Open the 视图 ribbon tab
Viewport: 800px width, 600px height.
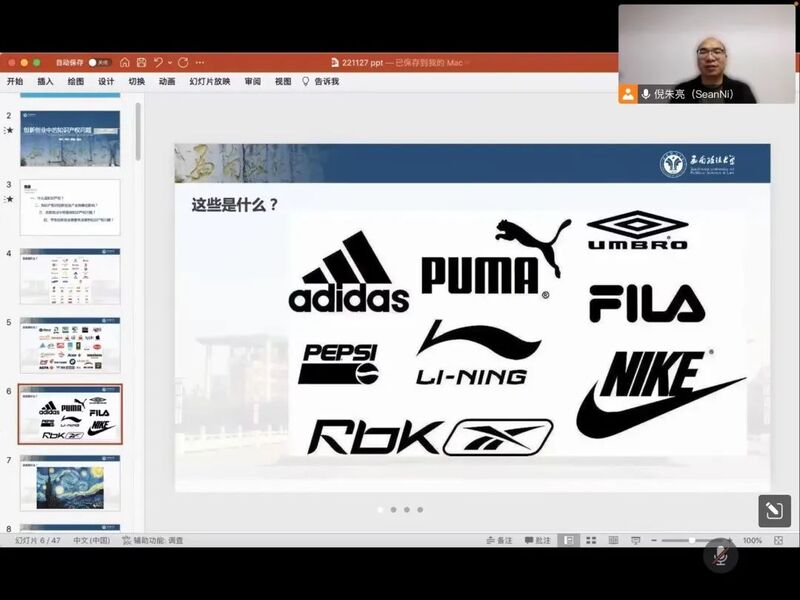[x=283, y=82]
